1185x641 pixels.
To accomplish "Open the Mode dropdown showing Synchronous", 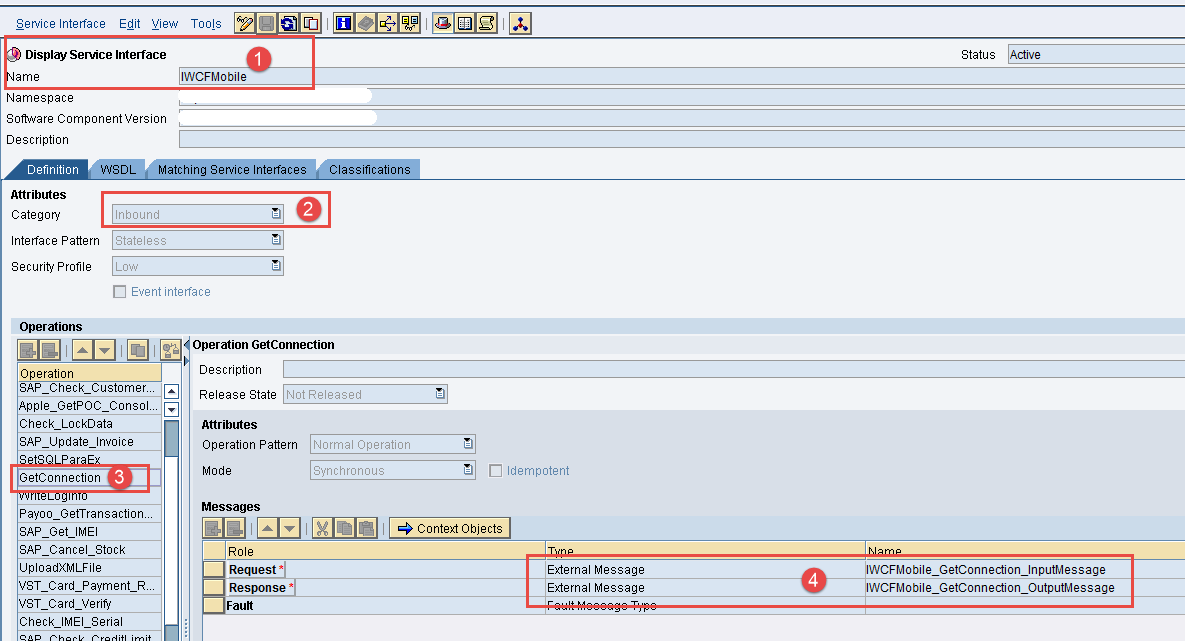I will pos(468,471).
